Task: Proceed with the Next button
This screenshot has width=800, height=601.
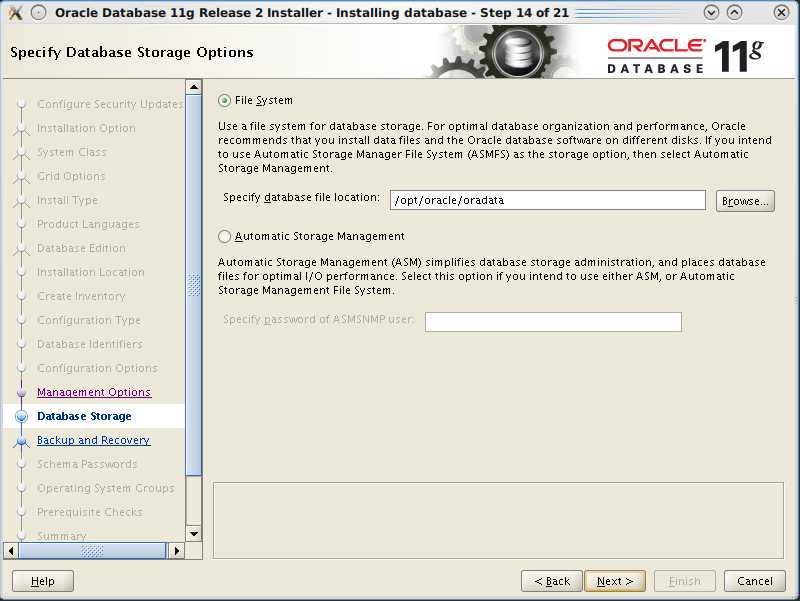Action: pyautogui.click(x=615, y=581)
